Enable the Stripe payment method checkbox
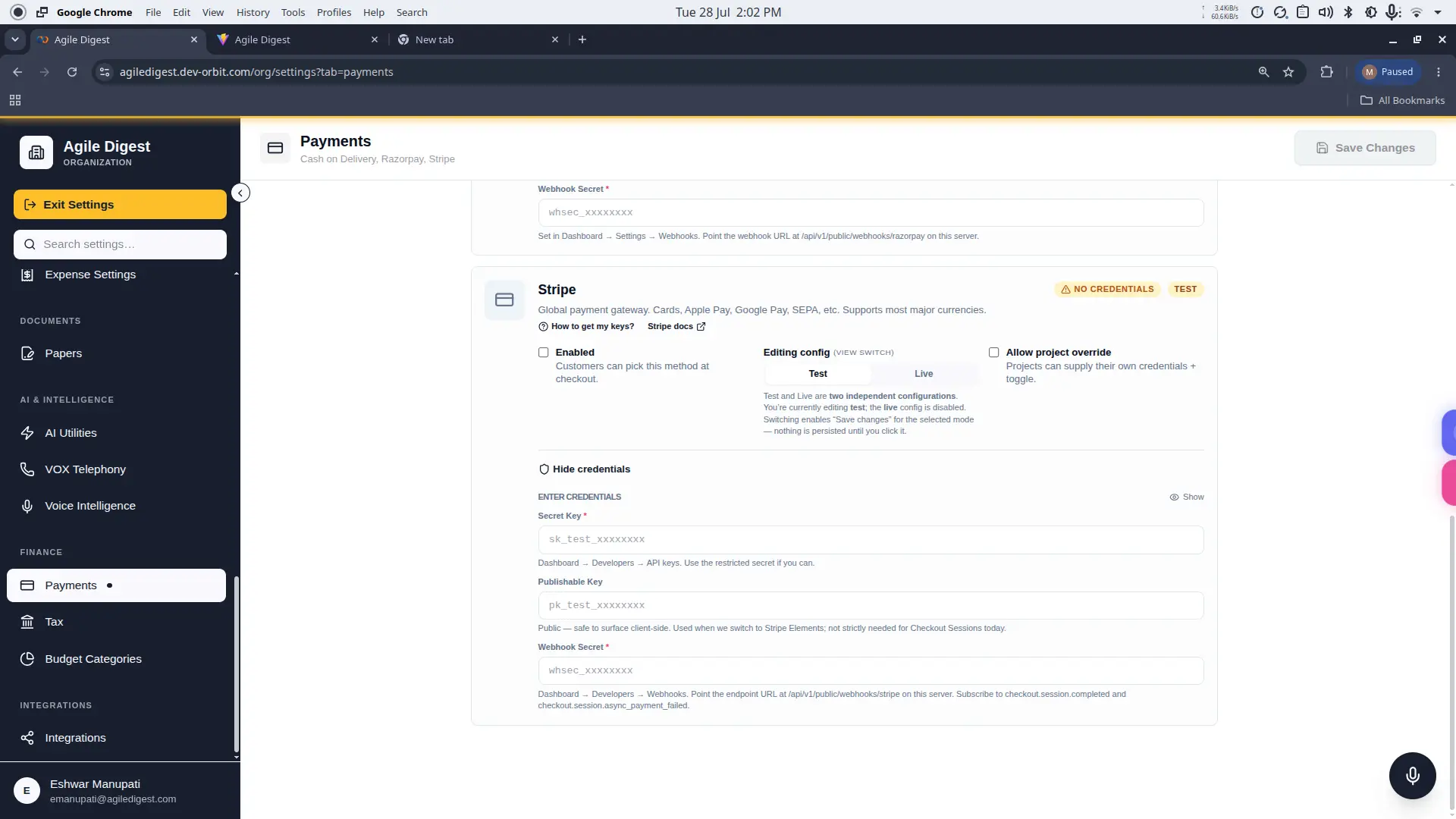Image resolution: width=1456 pixels, height=819 pixels. [x=544, y=353]
